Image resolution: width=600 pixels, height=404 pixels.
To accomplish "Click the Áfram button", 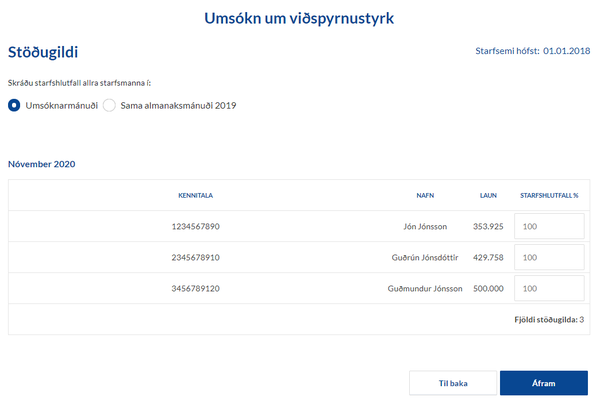I will tap(543, 383).
